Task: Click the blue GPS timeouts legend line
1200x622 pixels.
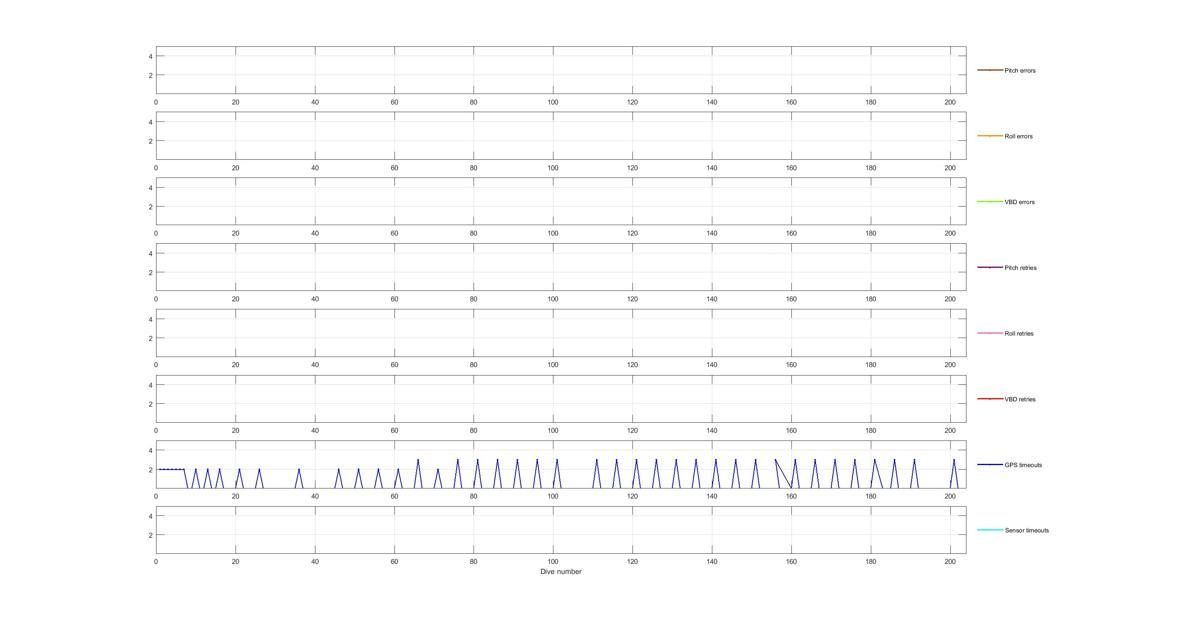Action: click(990, 464)
